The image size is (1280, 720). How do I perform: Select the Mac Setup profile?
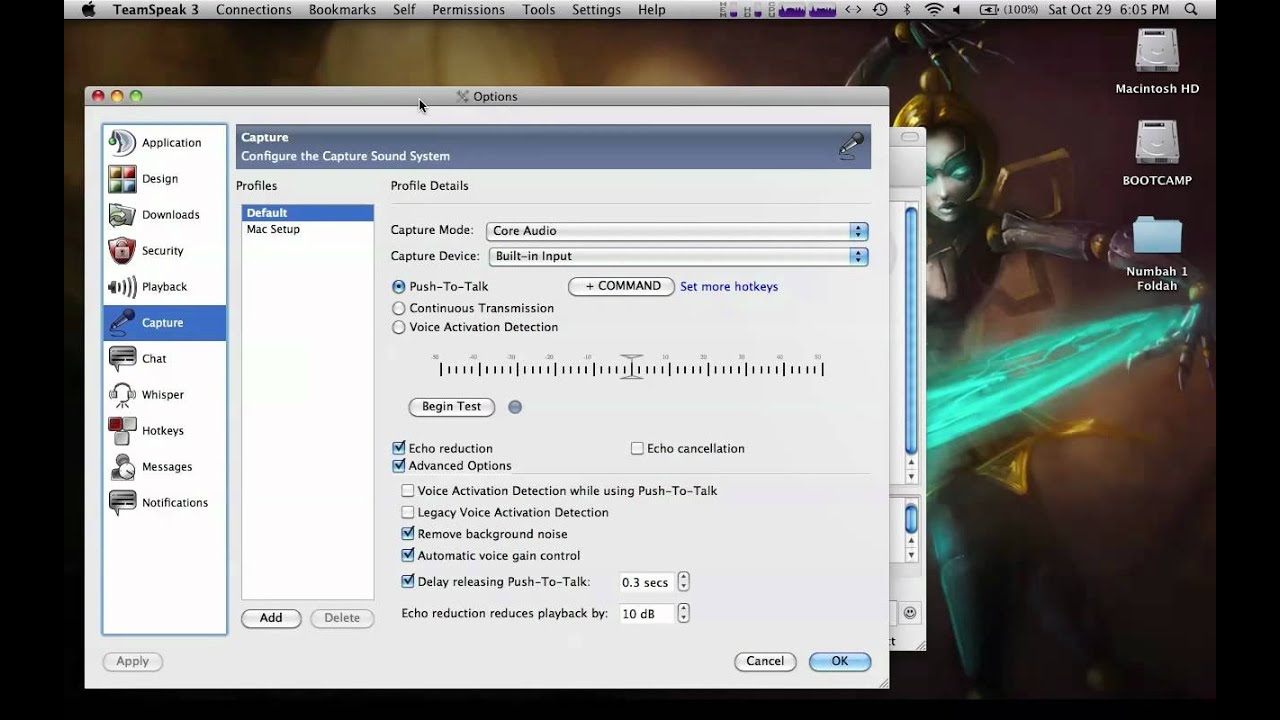[x=307, y=229]
